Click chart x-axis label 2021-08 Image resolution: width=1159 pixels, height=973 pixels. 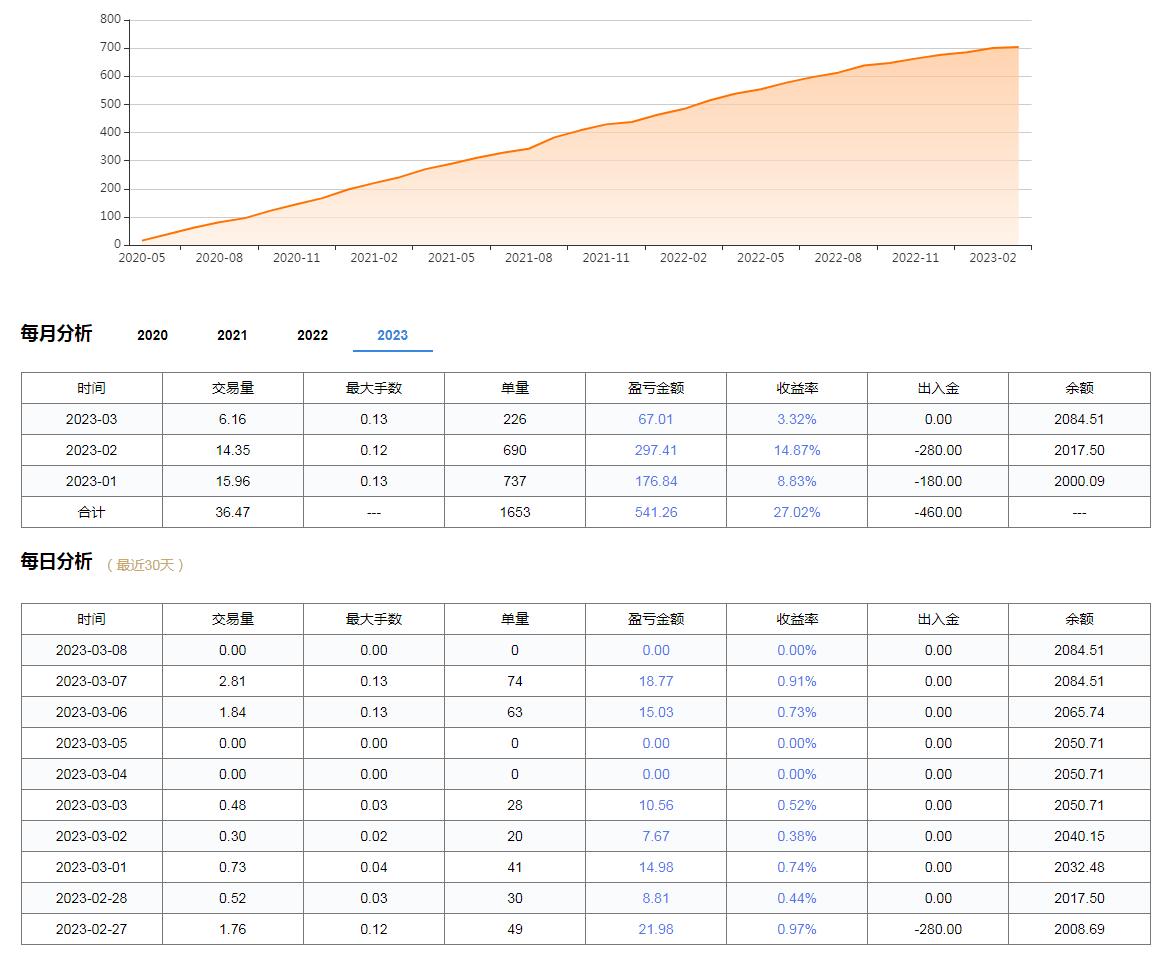(528, 258)
